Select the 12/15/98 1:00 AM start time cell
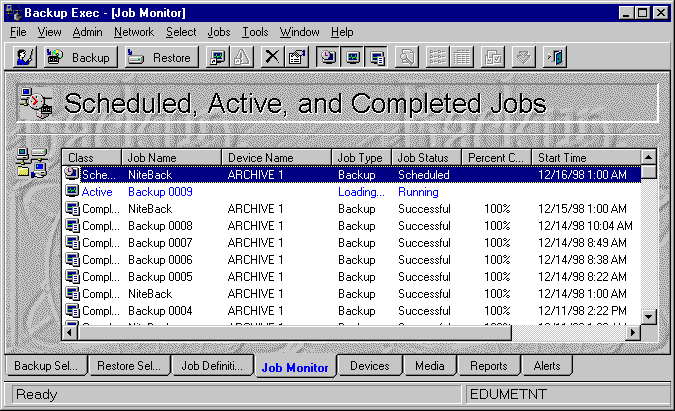 pyautogui.click(x=582, y=209)
